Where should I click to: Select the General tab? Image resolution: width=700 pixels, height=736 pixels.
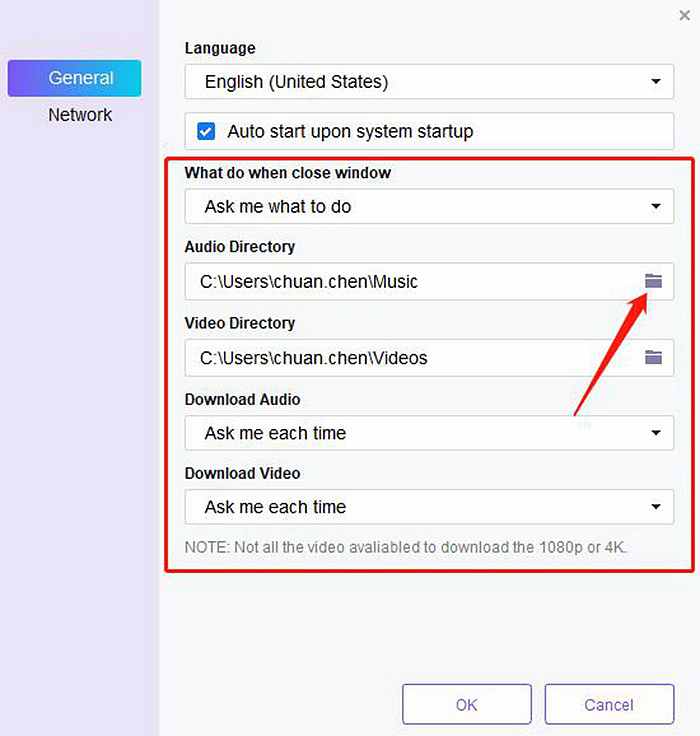(x=74, y=78)
